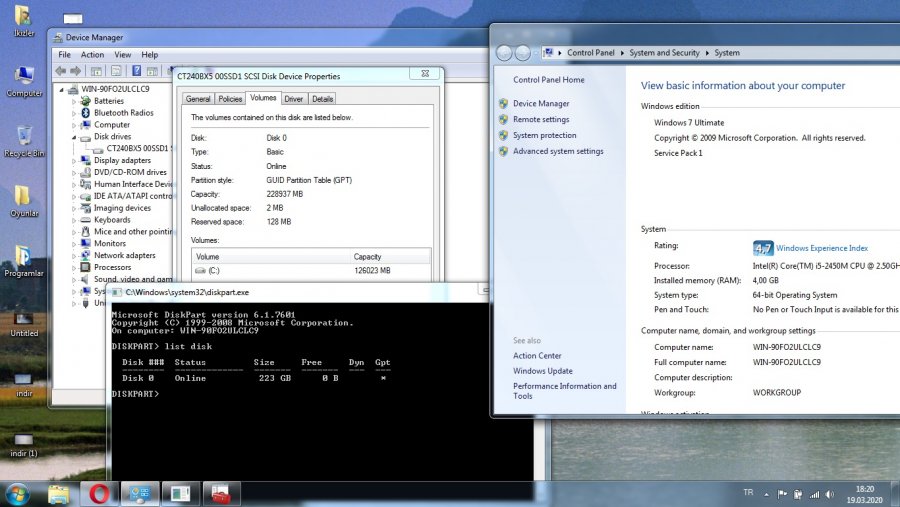Collapse the Disk drives tree node
Image resolution: width=900 pixels, height=507 pixels.
tap(74, 137)
